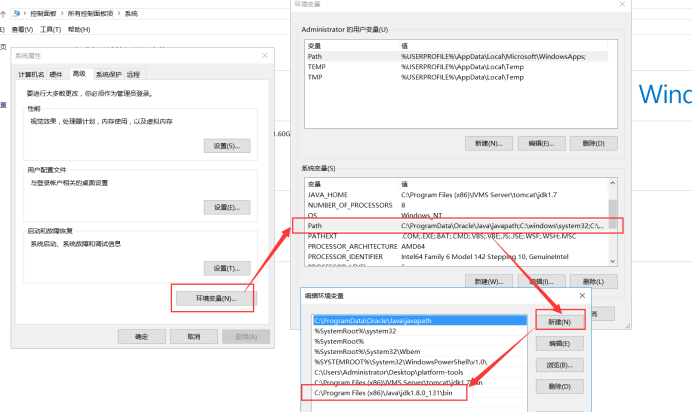Click 删除(L) under system variables
Viewport: 692px width, 413px height.
[x=594, y=282]
